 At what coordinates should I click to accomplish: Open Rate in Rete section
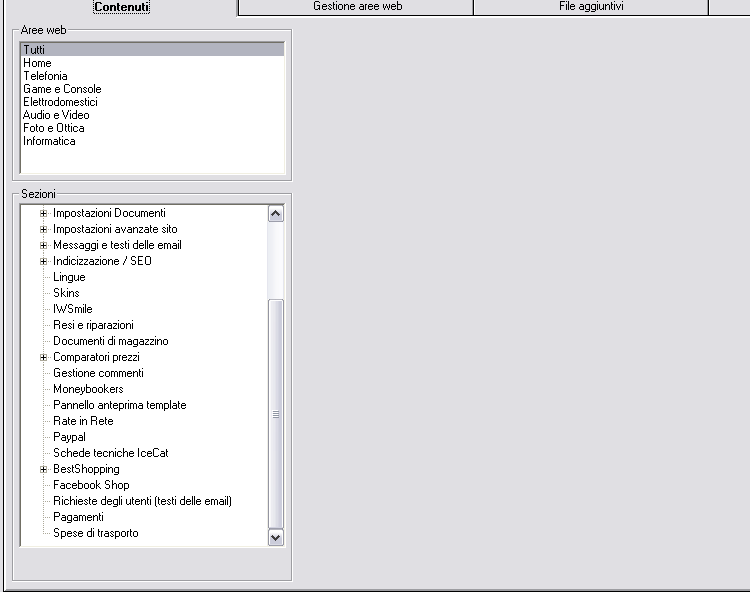point(83,421)
